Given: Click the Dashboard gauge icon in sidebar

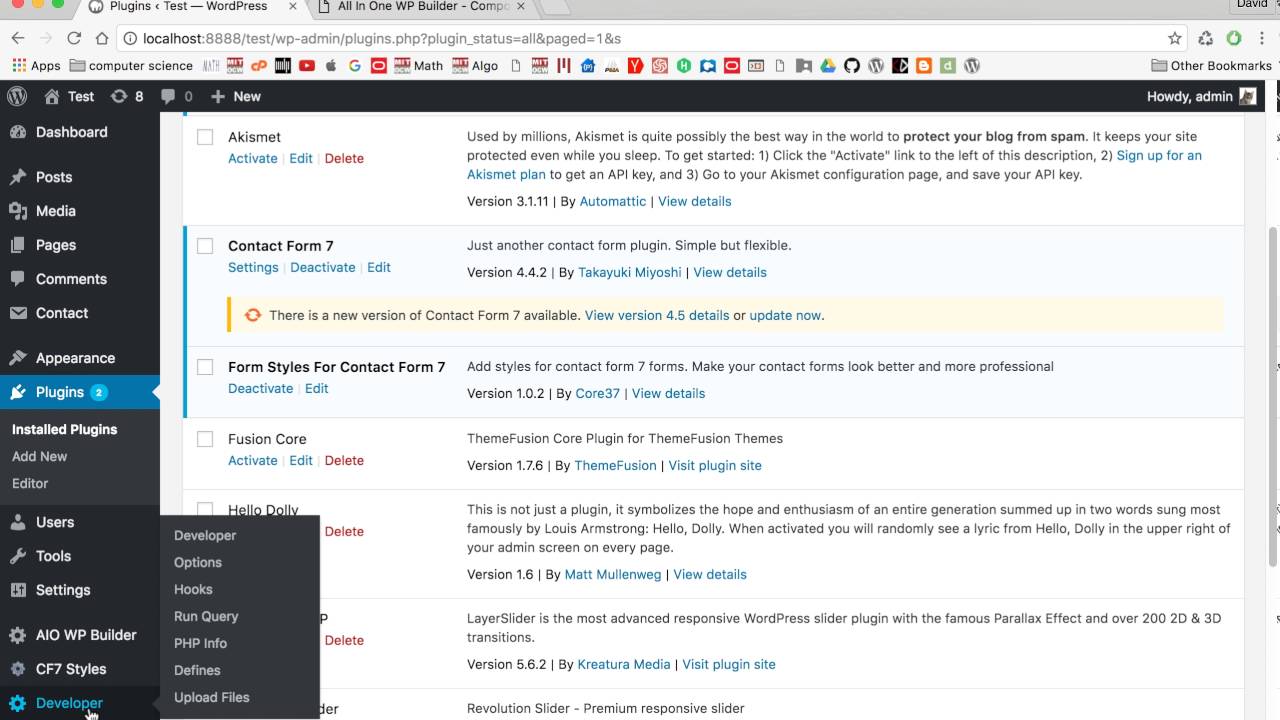Looking at the screenshot, I should click(18, 132).
